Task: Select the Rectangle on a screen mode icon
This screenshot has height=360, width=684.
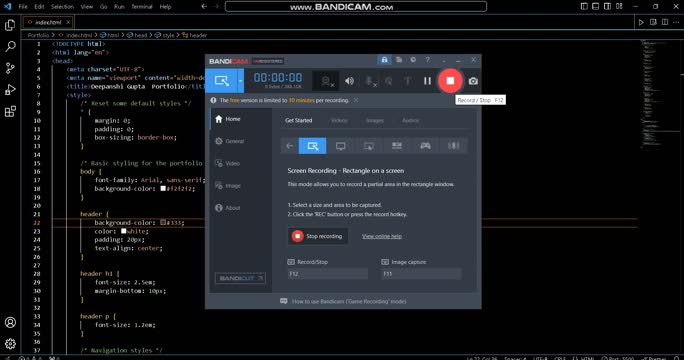Action: click(x=312, y=146)
